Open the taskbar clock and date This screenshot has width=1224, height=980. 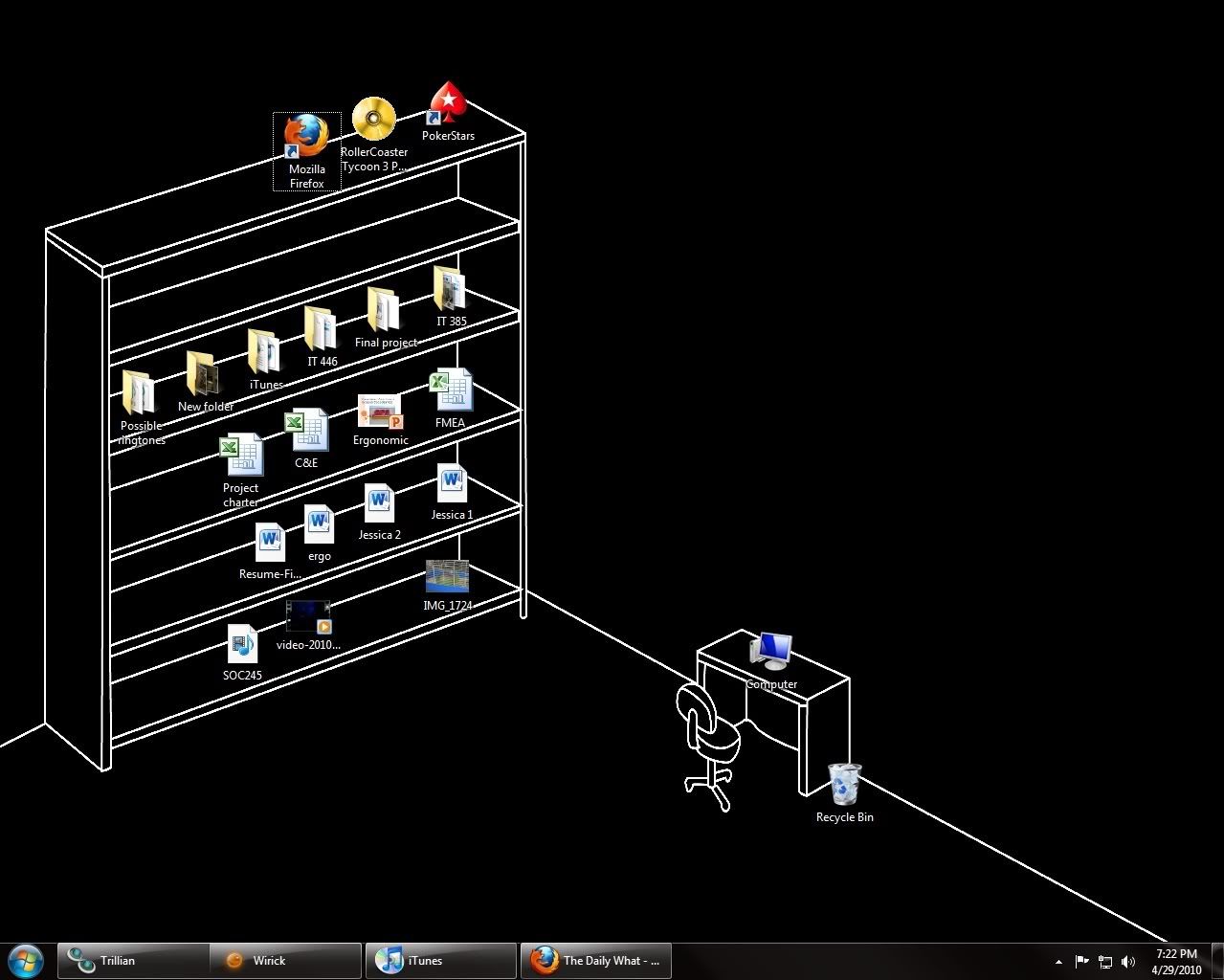click(x=1176, y=962)
